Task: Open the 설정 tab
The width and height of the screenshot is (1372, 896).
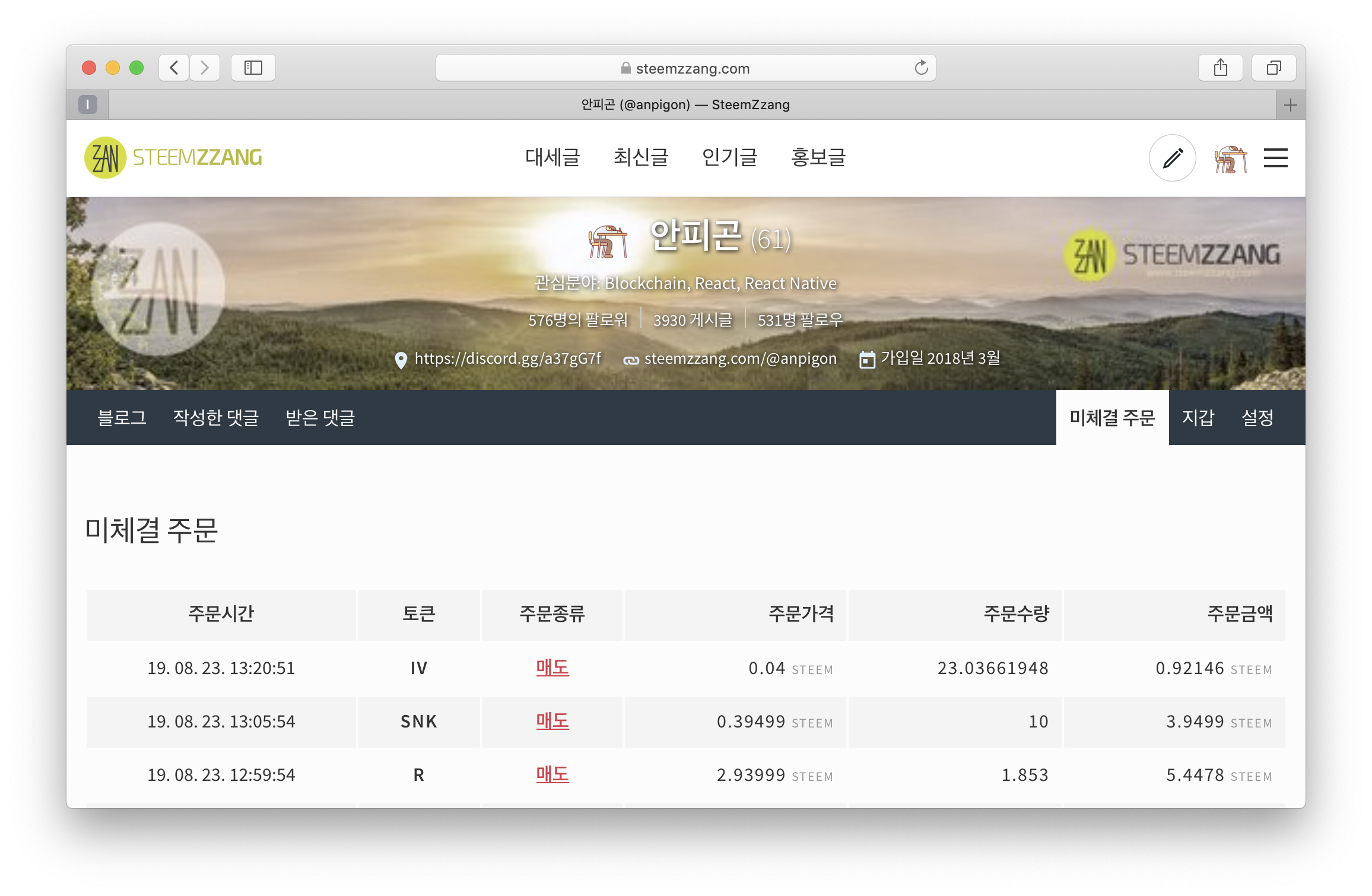Action: (1257, 418)
